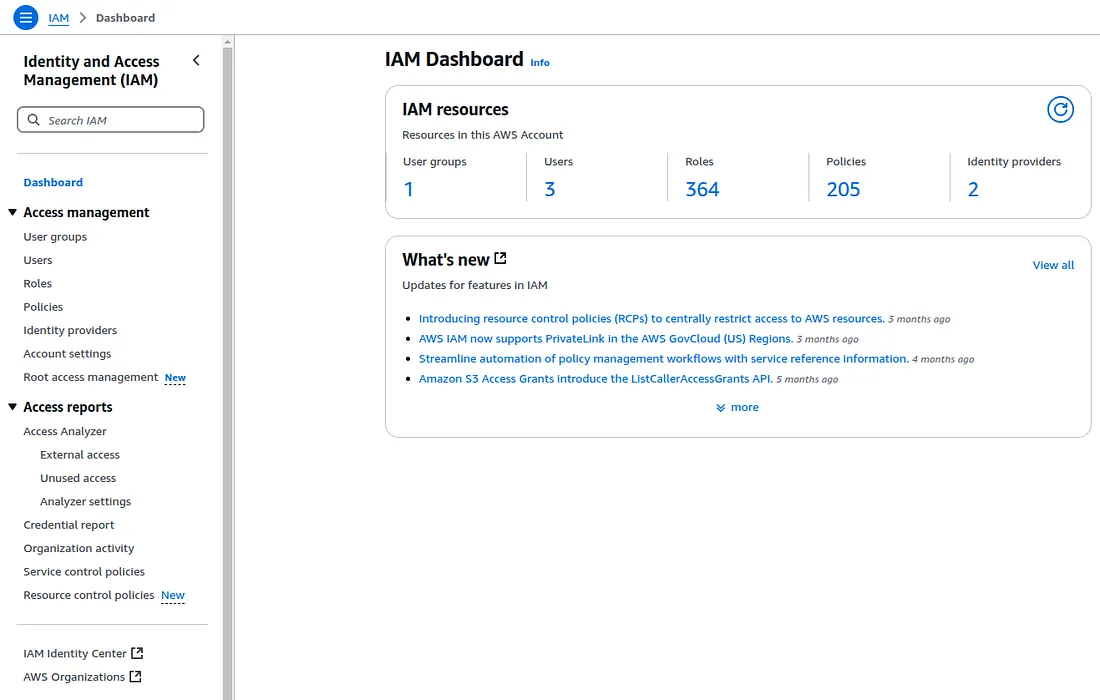Select the Dashboard navigation item

point(53,182)
